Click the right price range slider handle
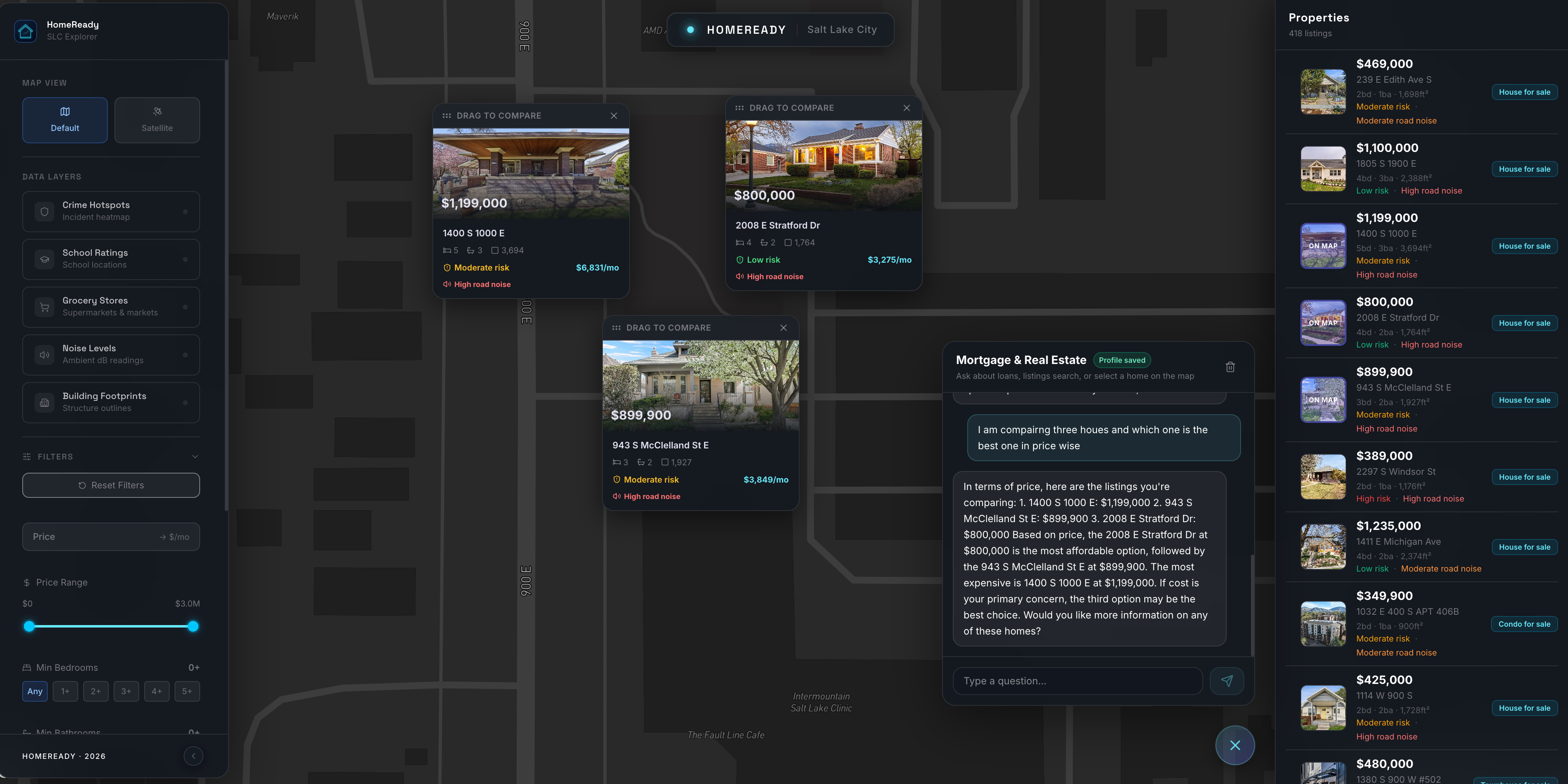 pos(193,626)
